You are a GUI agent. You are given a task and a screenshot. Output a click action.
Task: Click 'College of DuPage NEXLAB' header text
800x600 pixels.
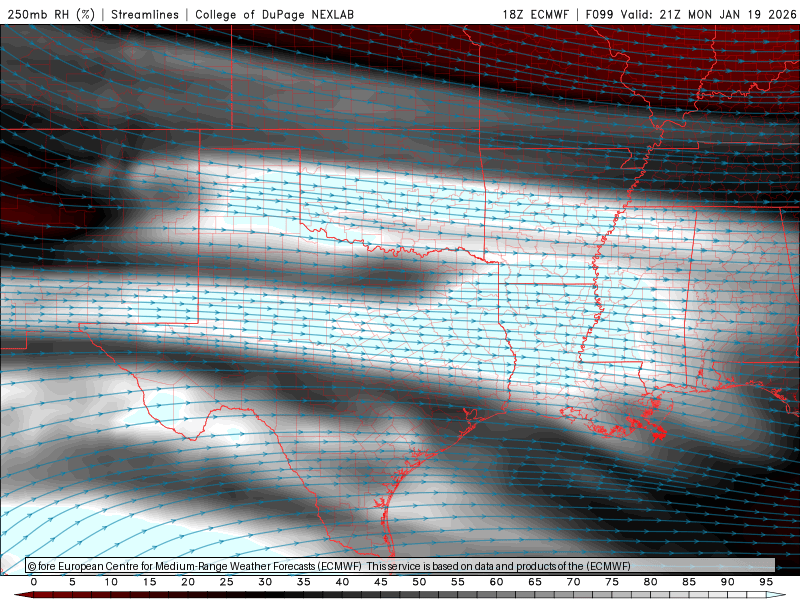pyautogui.click(x=274, y=14)
